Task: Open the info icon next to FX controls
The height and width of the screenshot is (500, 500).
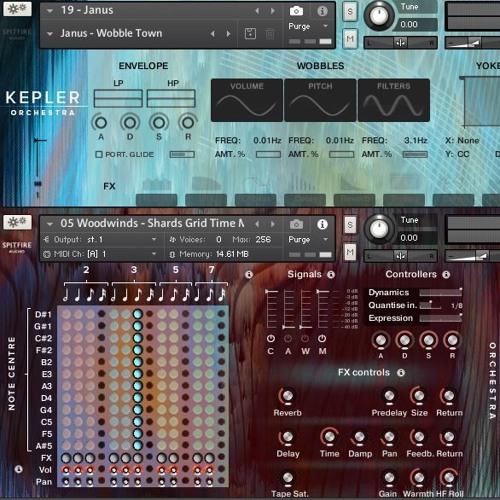Action: pos(401,372)
